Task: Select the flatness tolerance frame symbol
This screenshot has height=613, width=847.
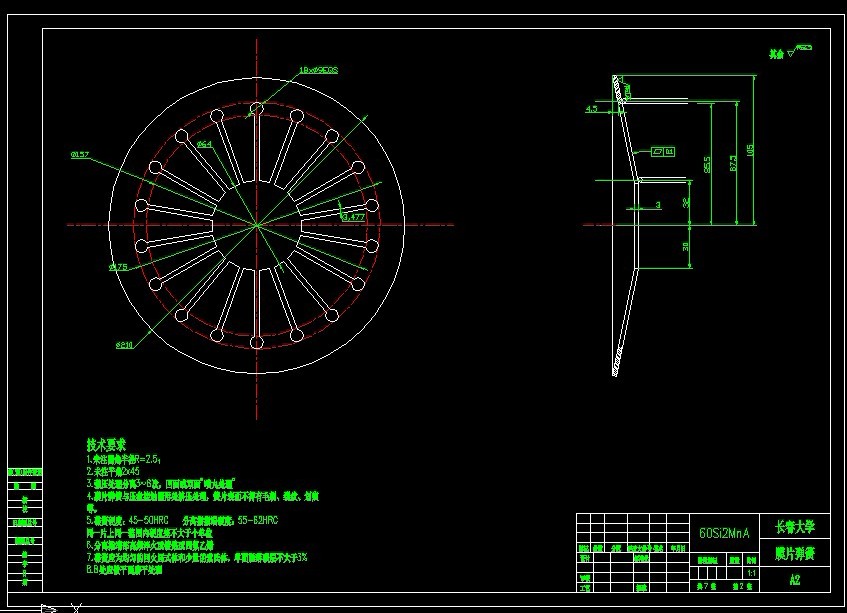Action: tap(662, 152)
